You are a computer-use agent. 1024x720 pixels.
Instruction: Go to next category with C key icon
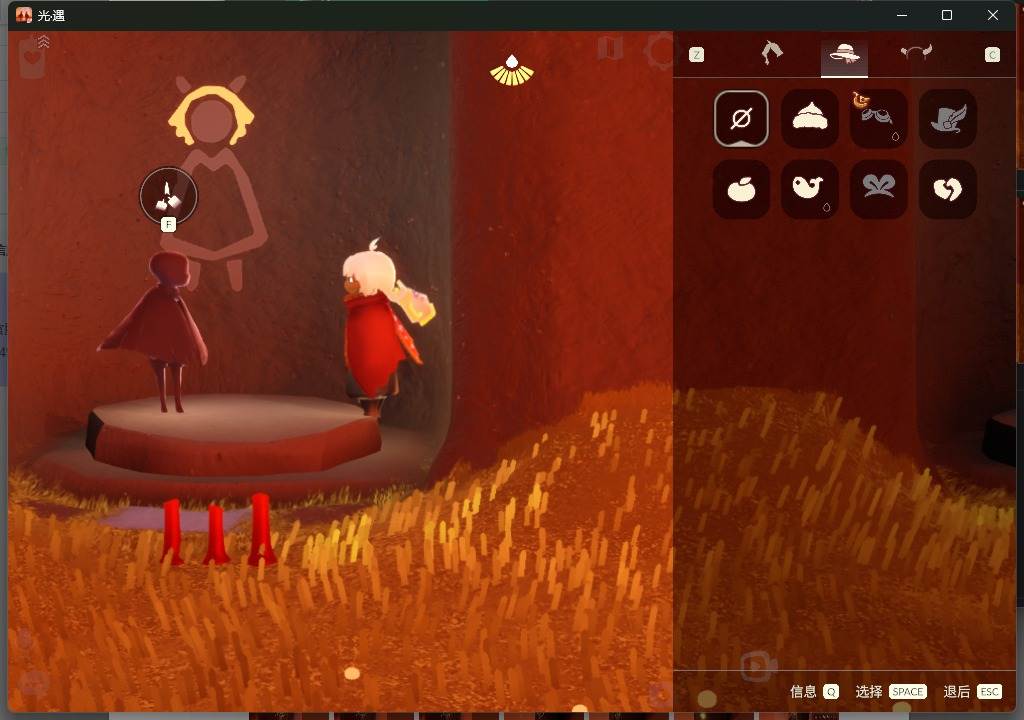(992, 55)
